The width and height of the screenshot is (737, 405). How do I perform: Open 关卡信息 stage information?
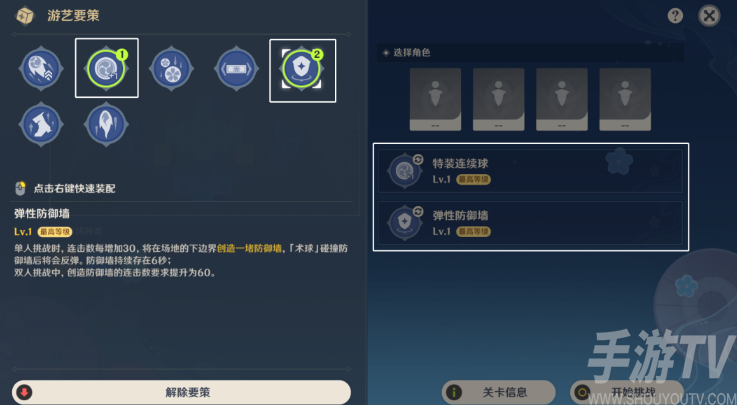[x=499, y=392]
